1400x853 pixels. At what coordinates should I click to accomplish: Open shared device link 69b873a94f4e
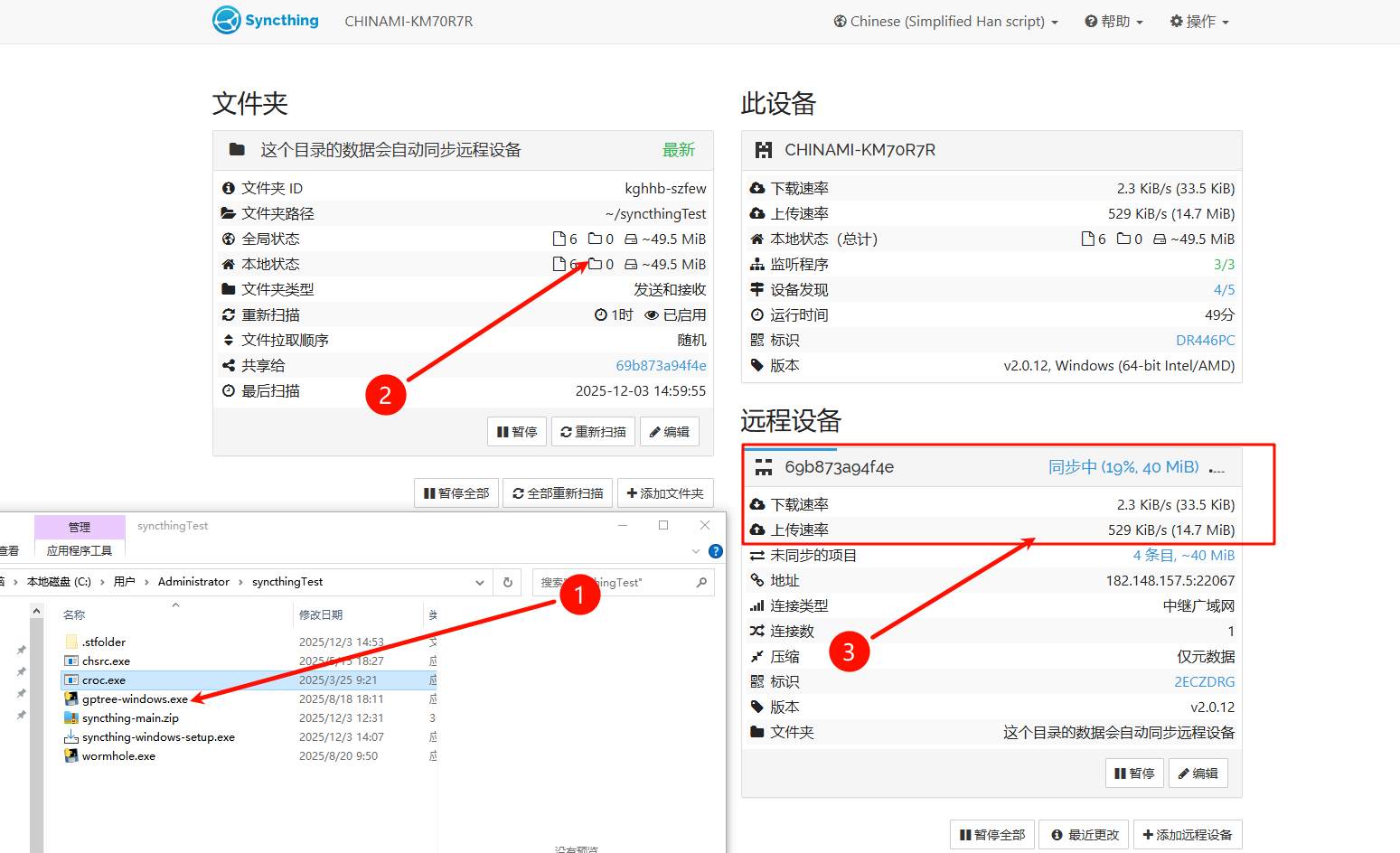(x=661, y=366)
